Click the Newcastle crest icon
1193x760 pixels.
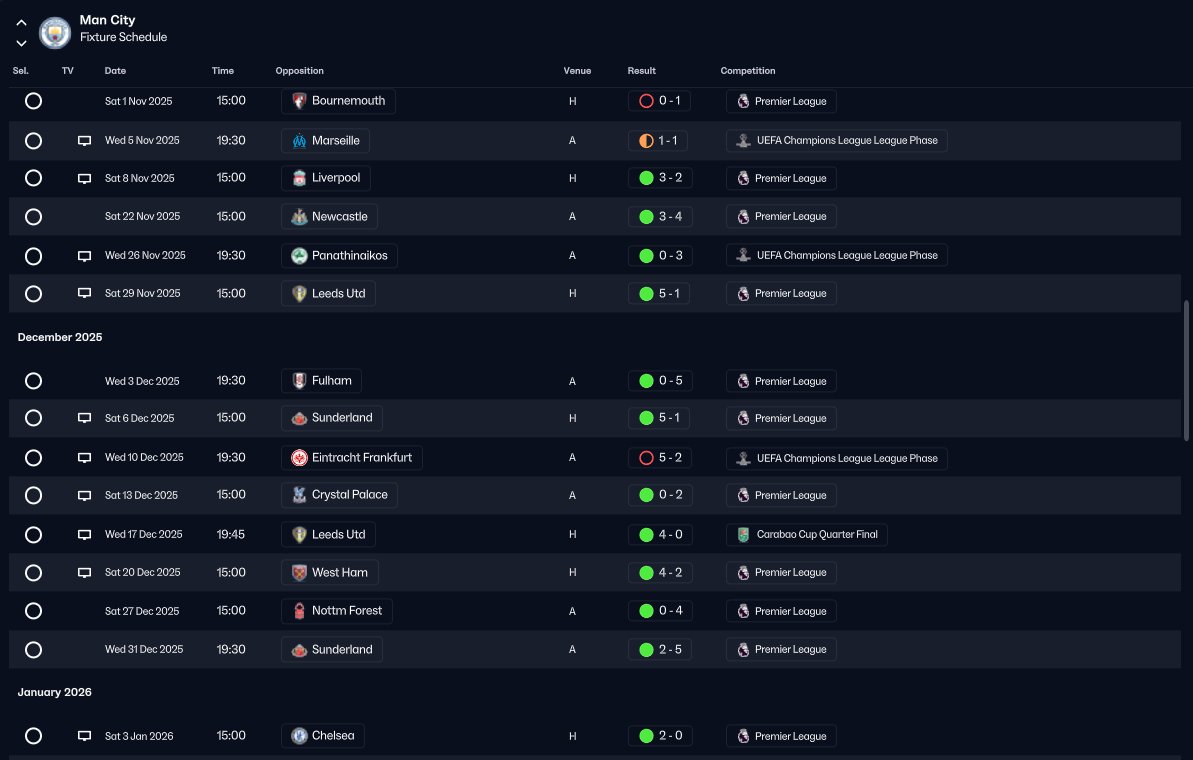(299, 217)
